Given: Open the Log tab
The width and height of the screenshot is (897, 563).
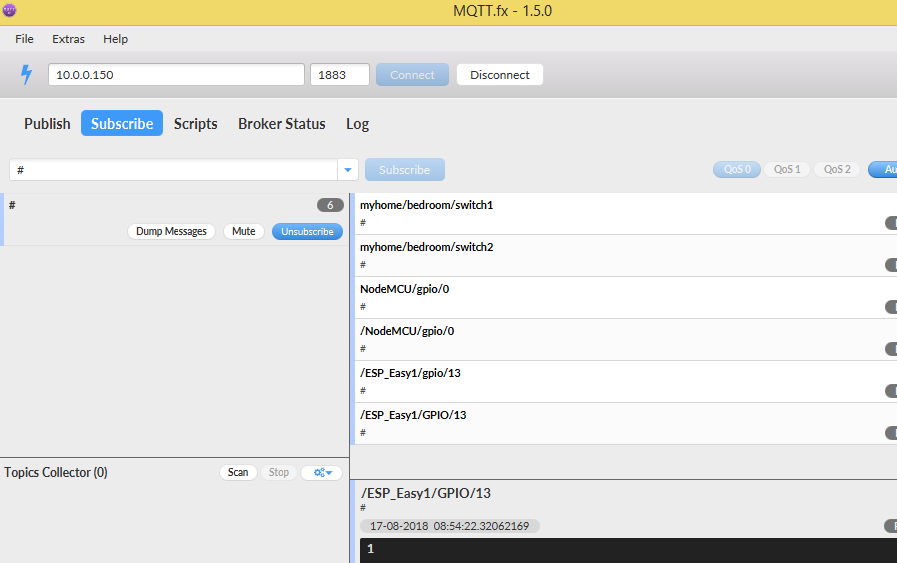Looking at the screenshot, I should (357, 124).
